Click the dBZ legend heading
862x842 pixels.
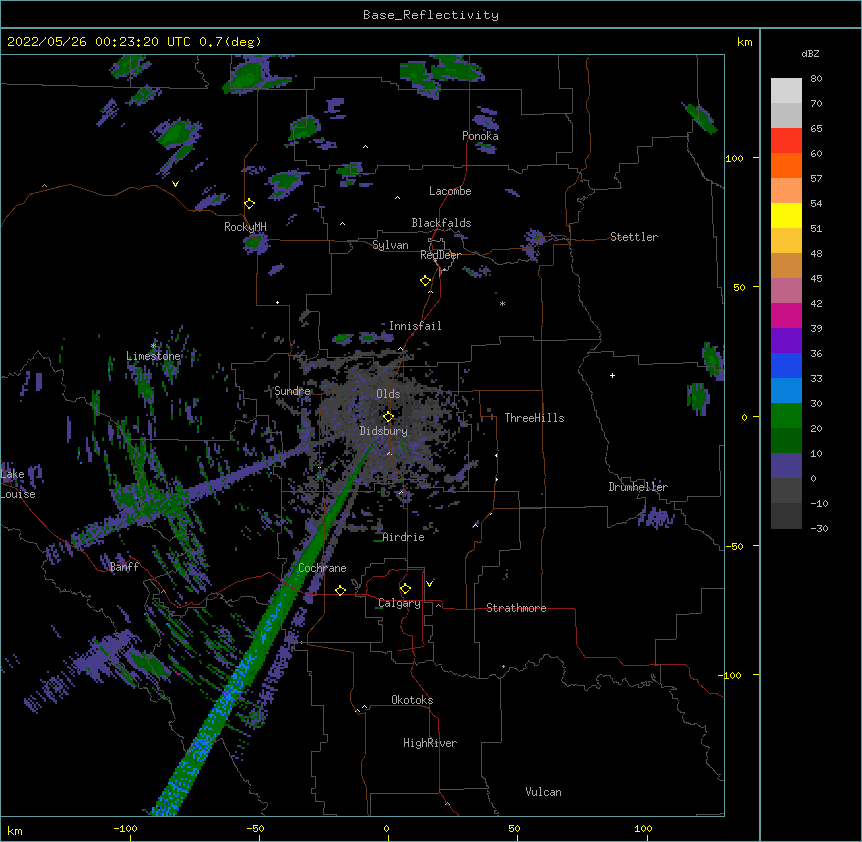810,53
